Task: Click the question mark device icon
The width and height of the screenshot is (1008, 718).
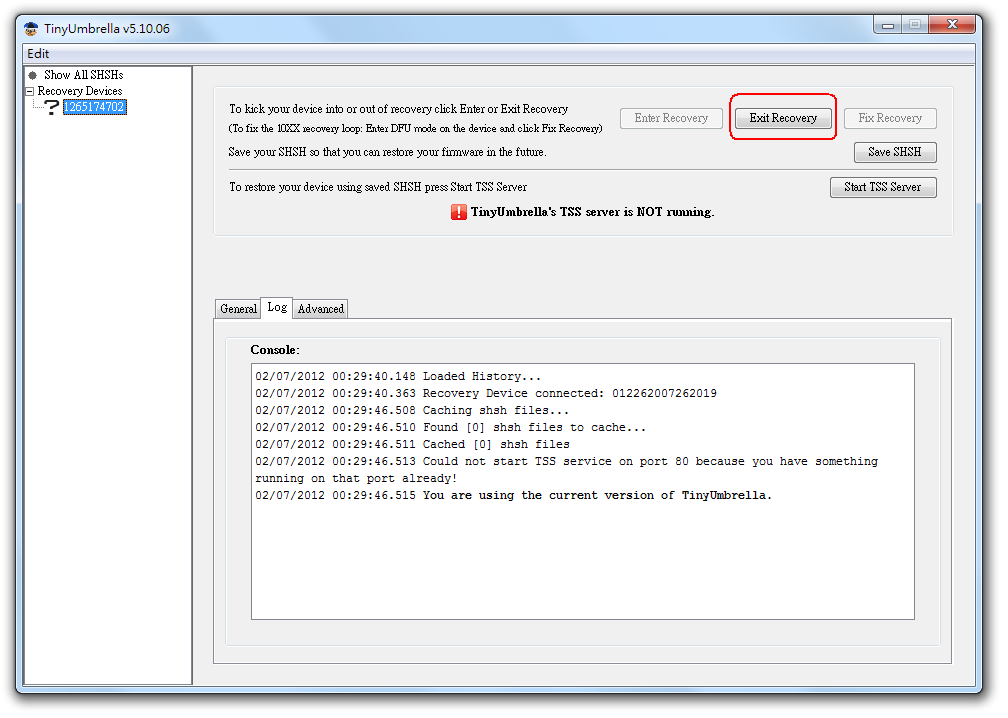Action: point(51,107)
